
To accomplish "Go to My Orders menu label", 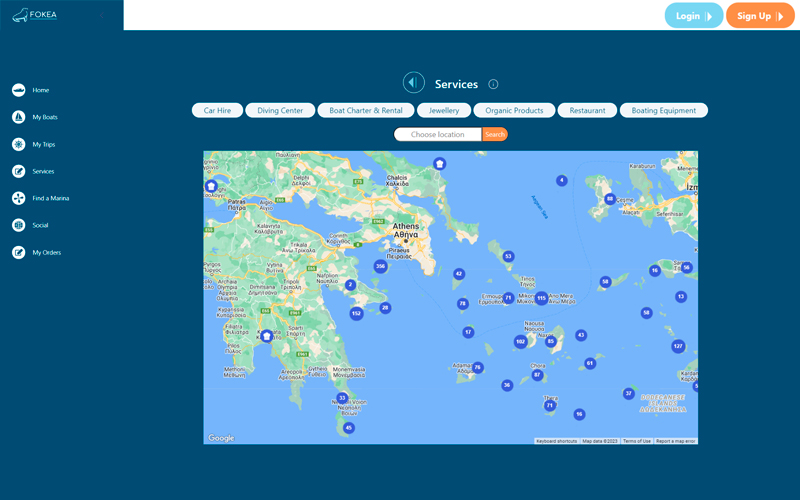I will click(46, 253).
